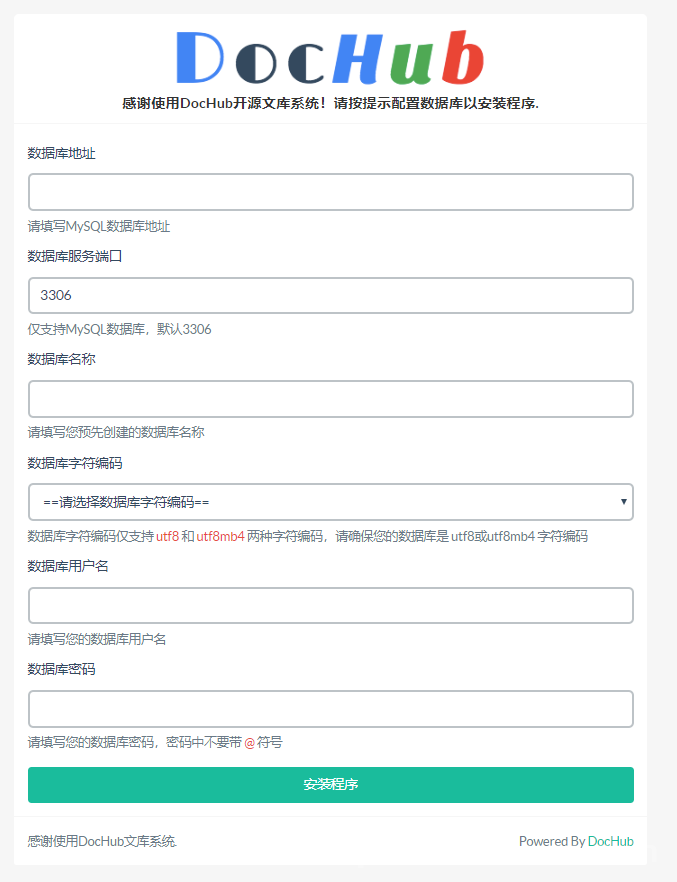Click the 数据库地址 field label
677x882 pixels.
tap(62, 153)
